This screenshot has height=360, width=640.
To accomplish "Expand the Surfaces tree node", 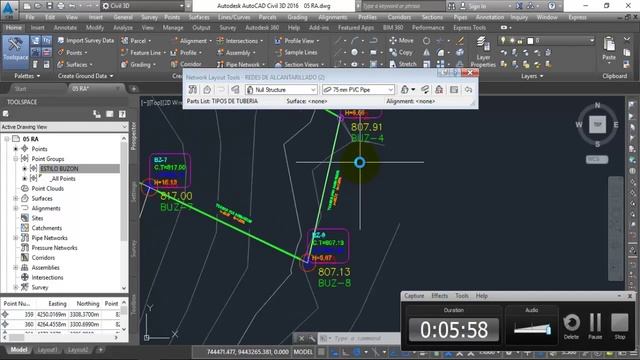I will (x=16, y=198).
